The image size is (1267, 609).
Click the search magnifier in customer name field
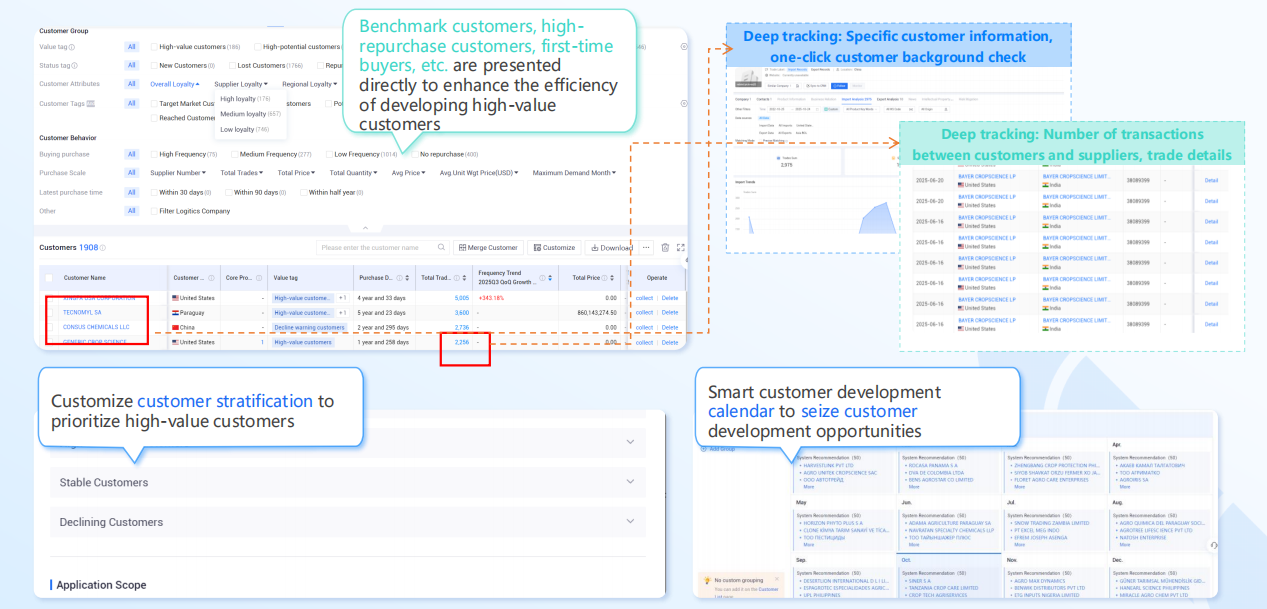click(442, 247)
